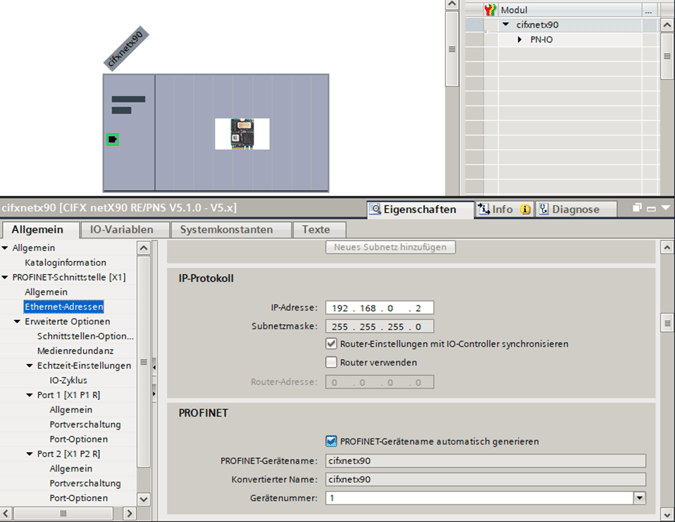Collapse the Port 1 [X1 P1 R] node
Image resolution: width=675 pixels, height=522 pixels.
29,395
